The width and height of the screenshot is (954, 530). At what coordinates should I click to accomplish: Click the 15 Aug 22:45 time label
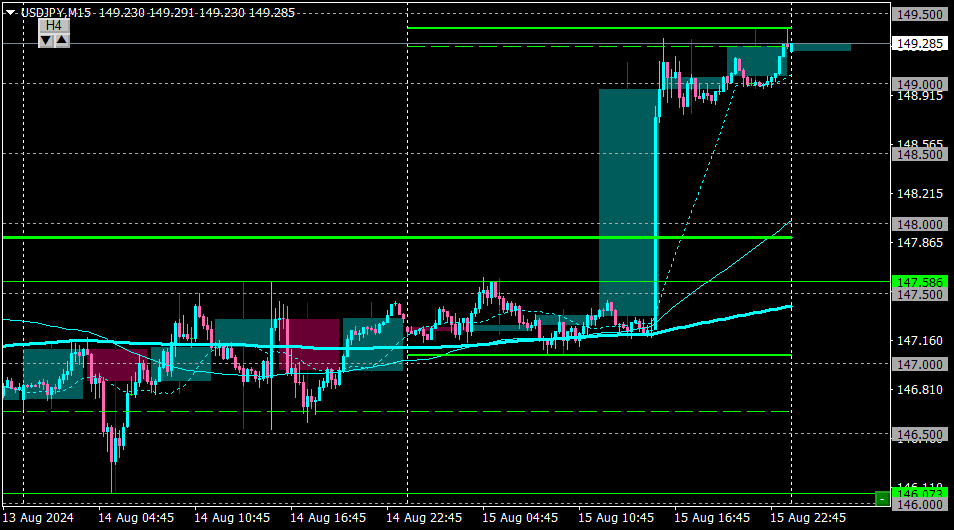(x=808, y=518)
